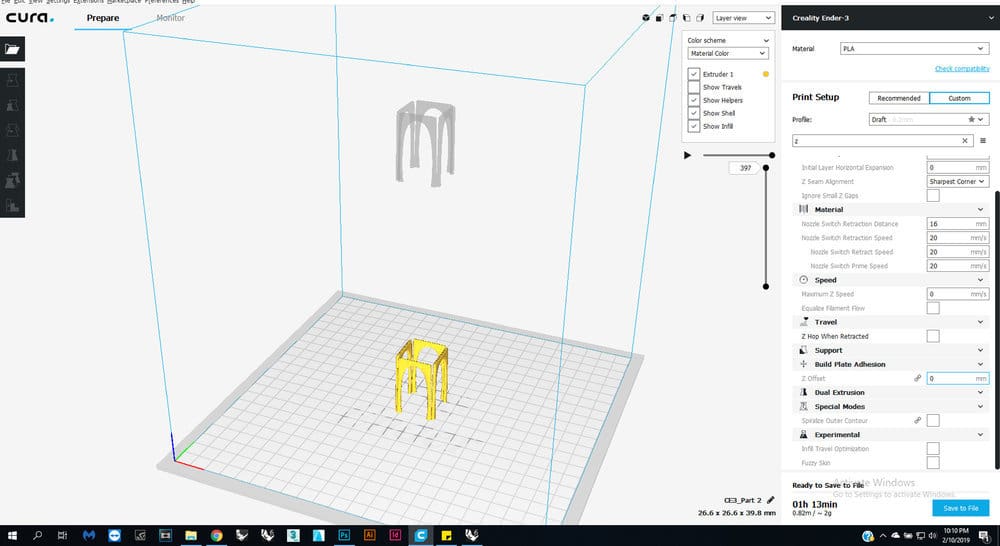The width and height of the screenshot is (1000, 546).
Task: Open the PLA material dropdown
Action: tap(915, 48)
